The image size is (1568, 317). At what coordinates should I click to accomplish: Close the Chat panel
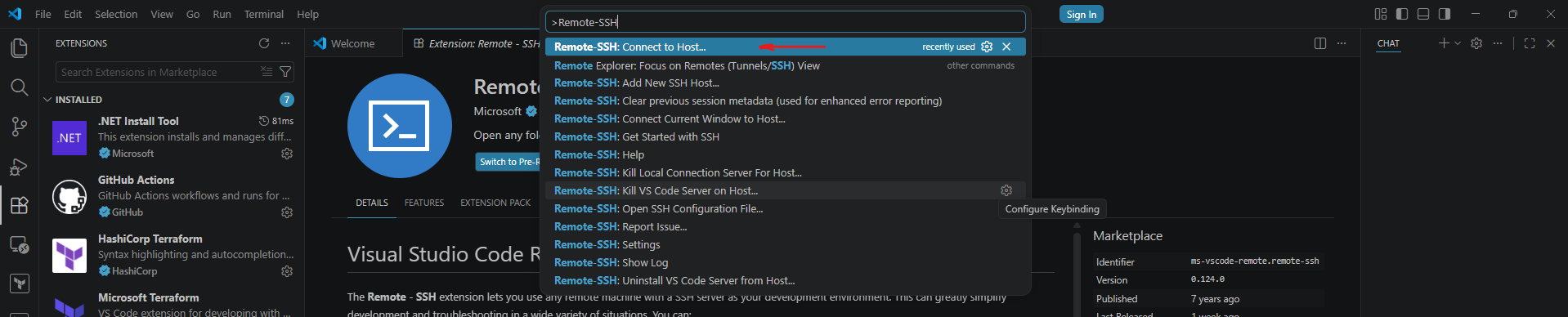pyautogui.click(x=1551, y=43)
